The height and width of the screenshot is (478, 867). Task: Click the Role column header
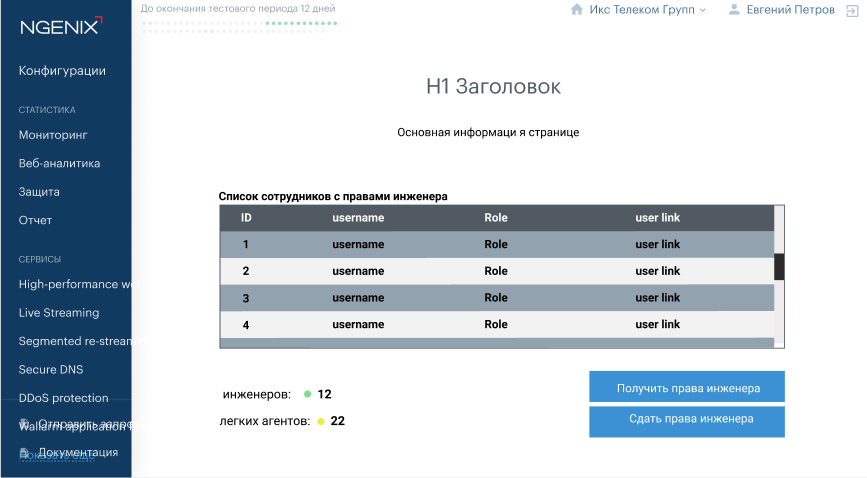[x=496, y=218]
